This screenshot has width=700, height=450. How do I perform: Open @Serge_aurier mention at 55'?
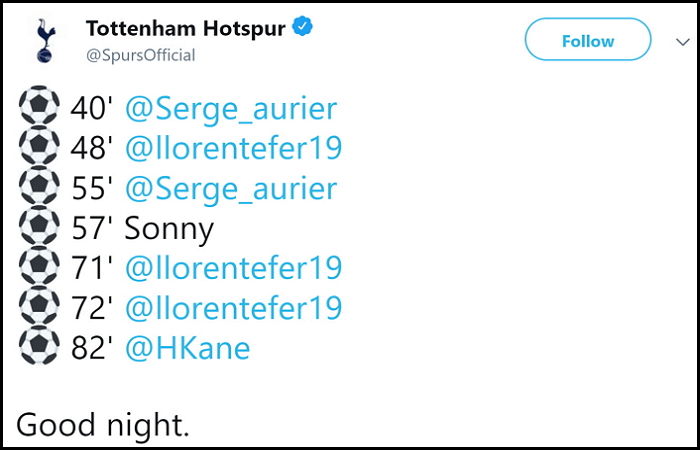(x=231, y=190)
